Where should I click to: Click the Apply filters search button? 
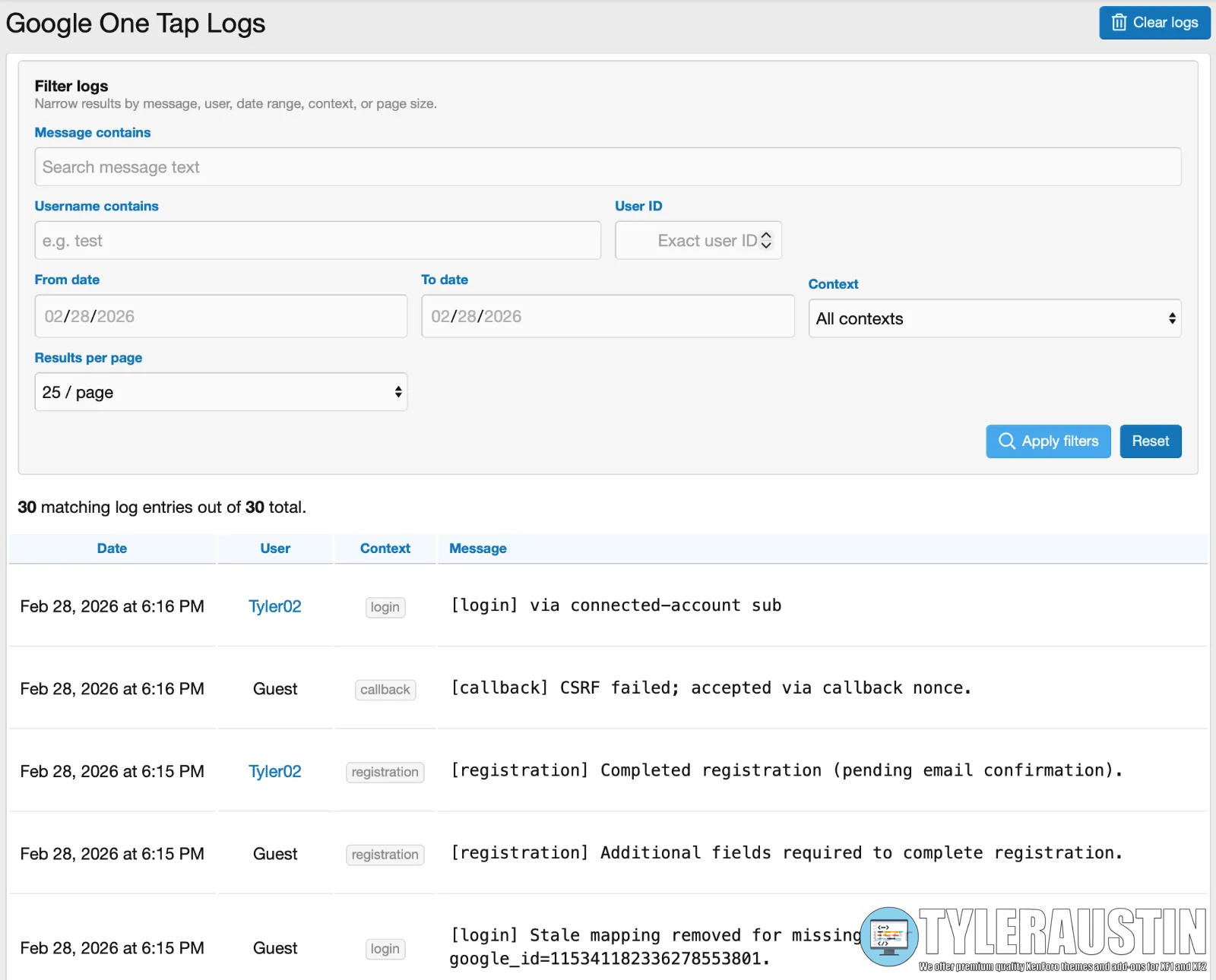pos(1048,441)
